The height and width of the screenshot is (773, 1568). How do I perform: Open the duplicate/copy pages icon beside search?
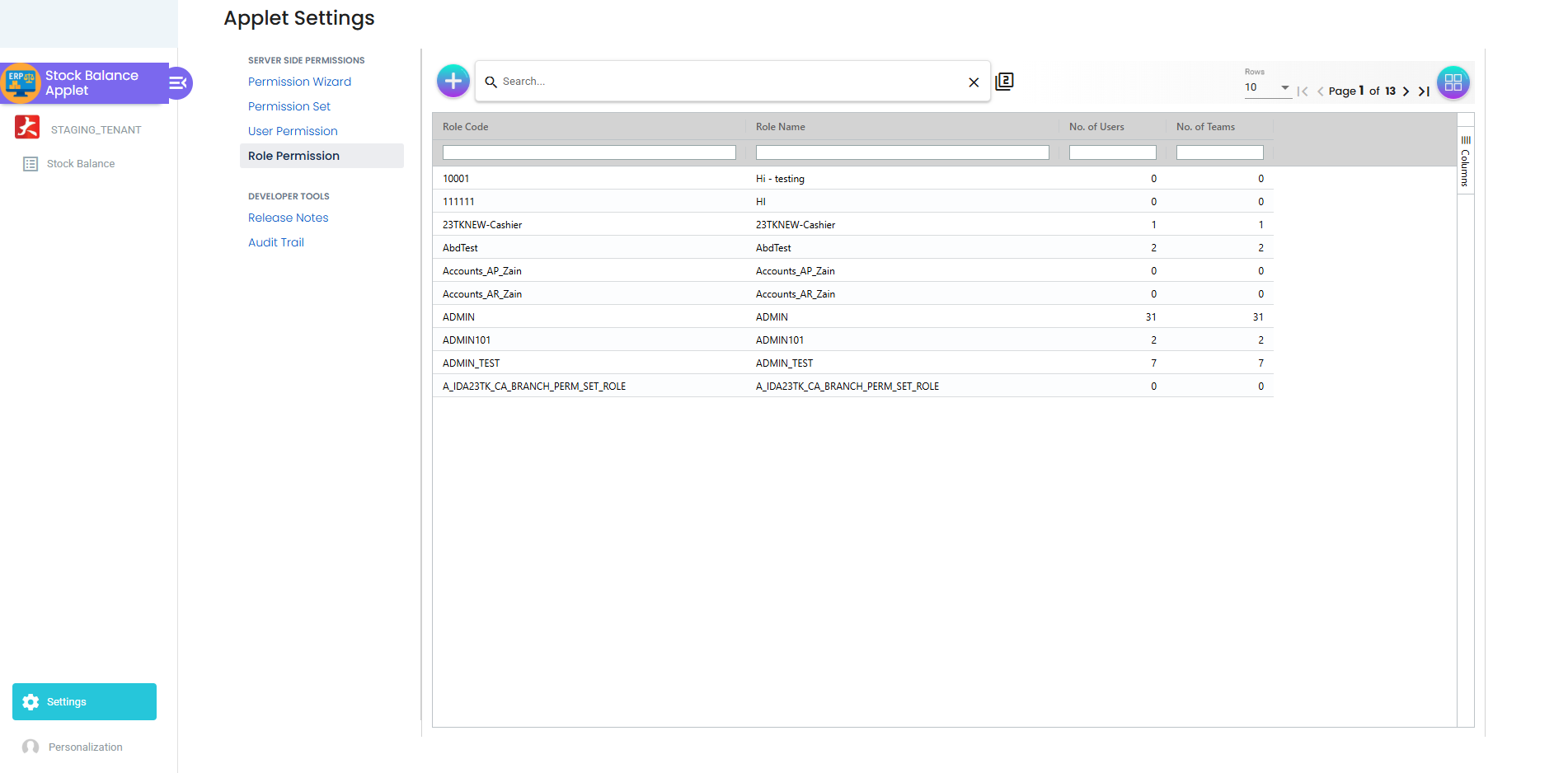1005,81
